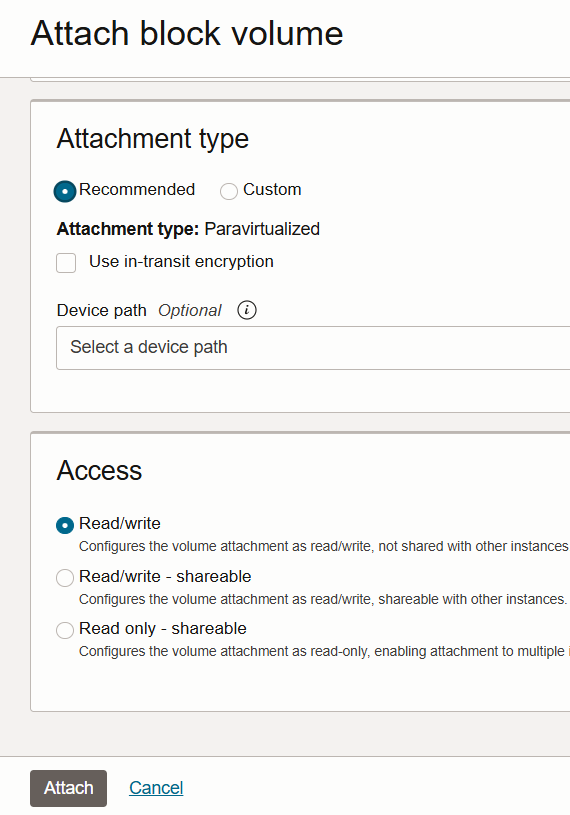Image resolution: width=570 pixels, height=815 pixels.
Task: Choose the Custom attachment type radio
Action: [x=229, y=191]
